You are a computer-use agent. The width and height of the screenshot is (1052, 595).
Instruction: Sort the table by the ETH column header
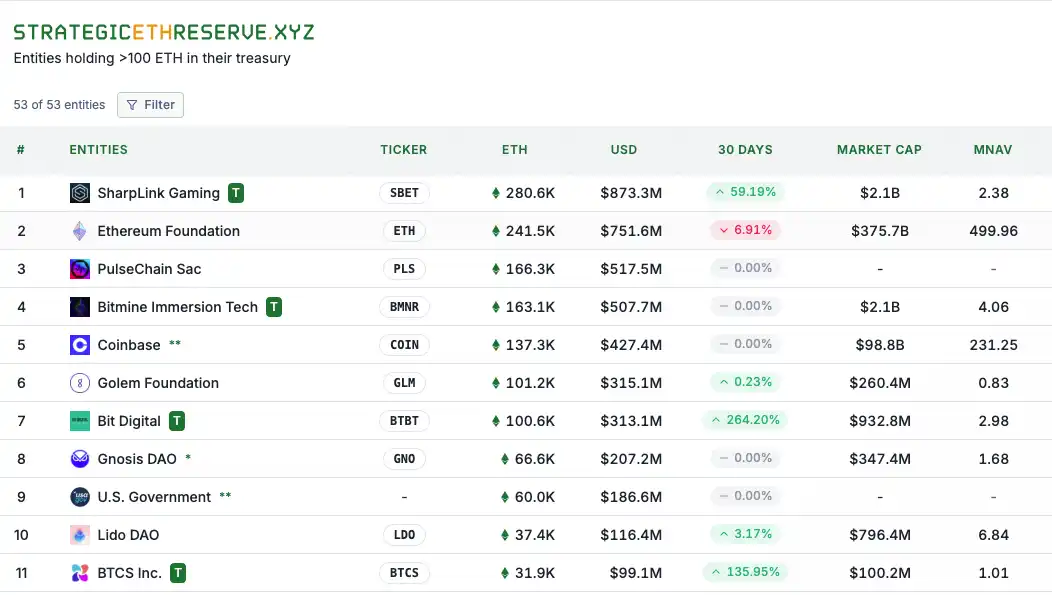[x=514, y=149]
